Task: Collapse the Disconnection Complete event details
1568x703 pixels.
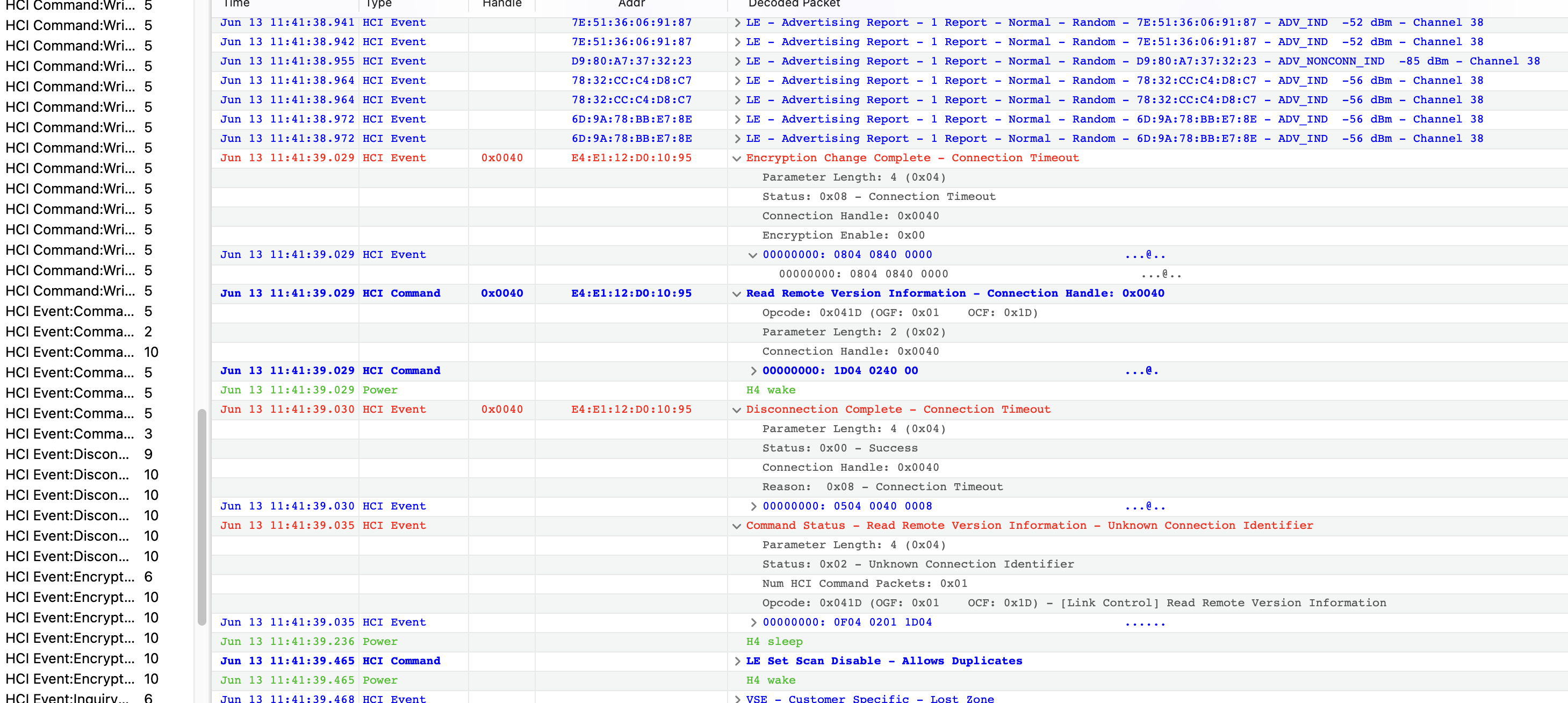Action: coord(737,410)
